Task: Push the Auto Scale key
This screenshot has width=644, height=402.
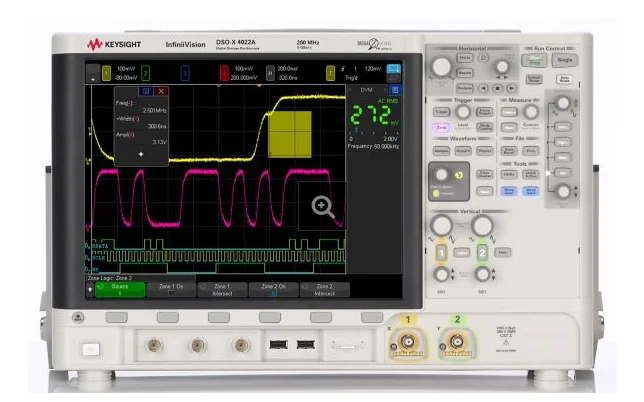Action: (564, 79)
